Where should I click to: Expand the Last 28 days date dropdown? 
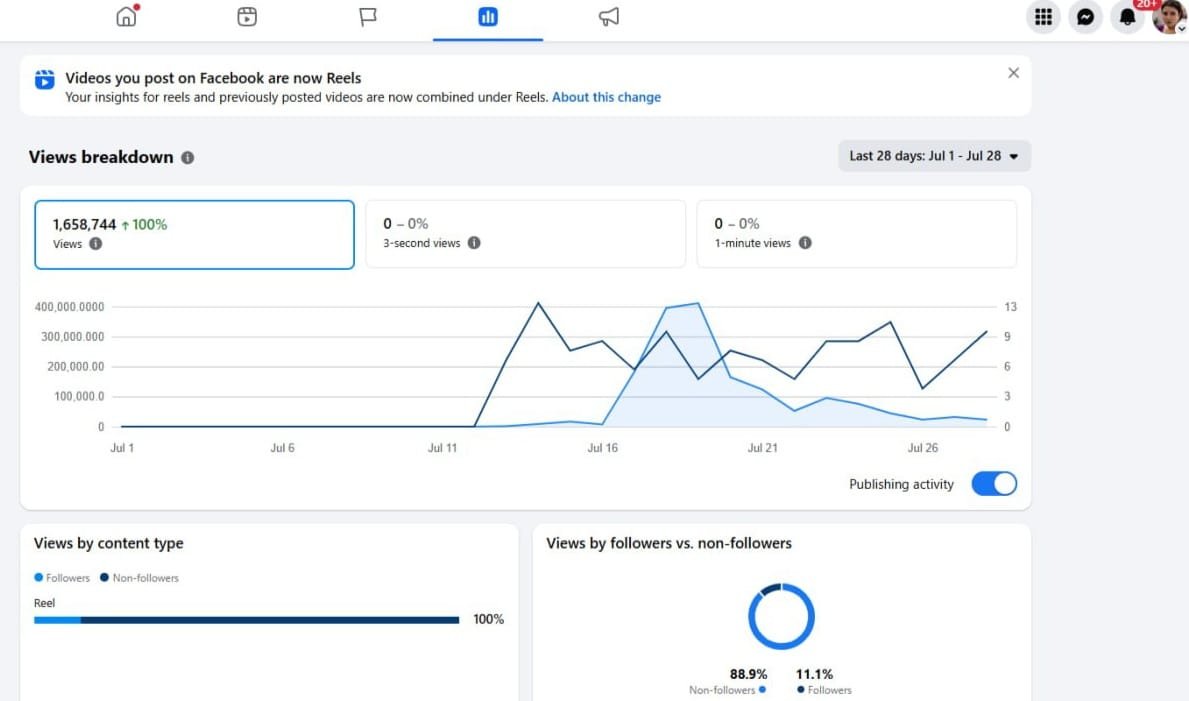click(x=934, y=156)
